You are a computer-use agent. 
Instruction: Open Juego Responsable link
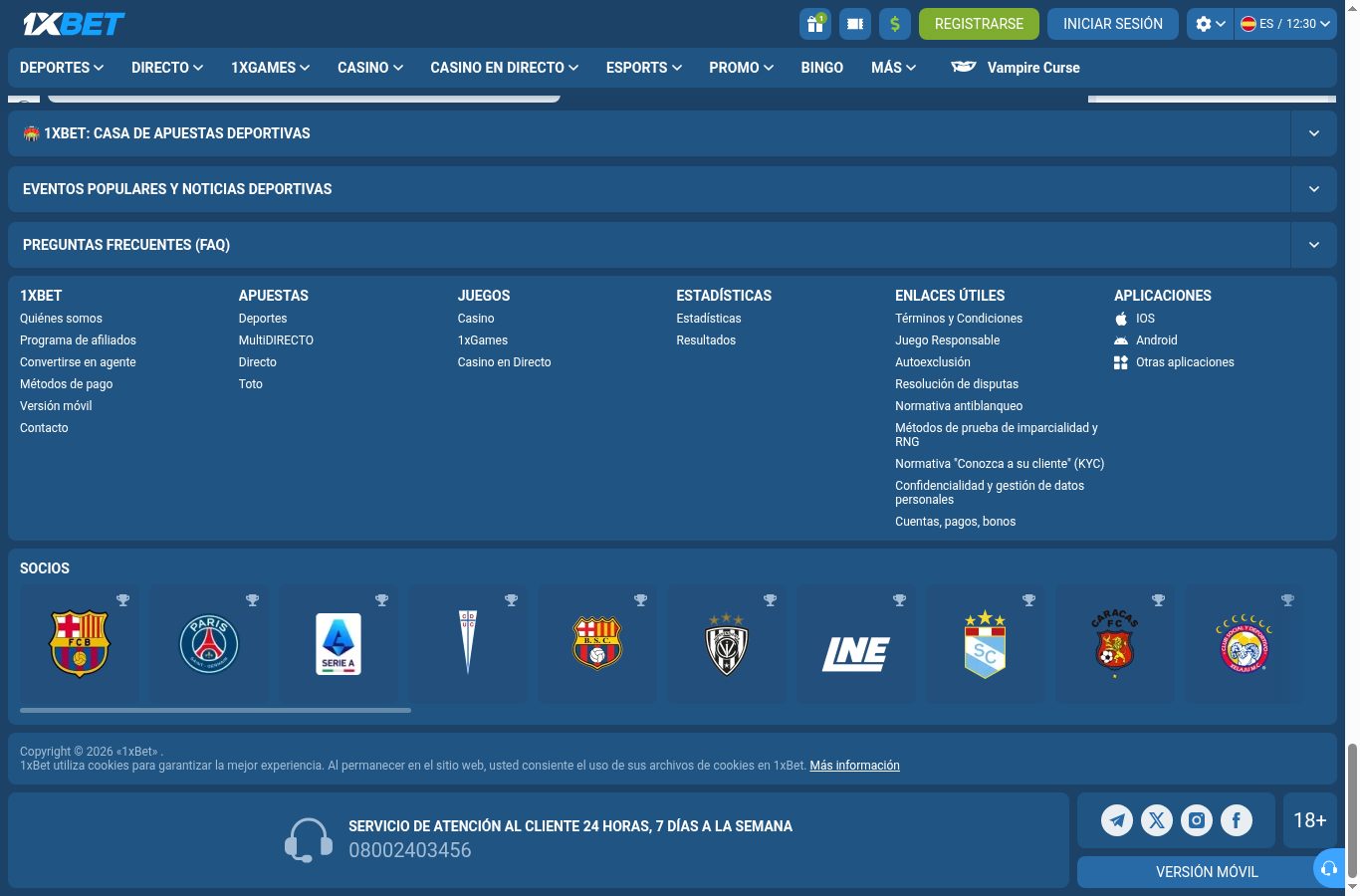coord(947,340)
